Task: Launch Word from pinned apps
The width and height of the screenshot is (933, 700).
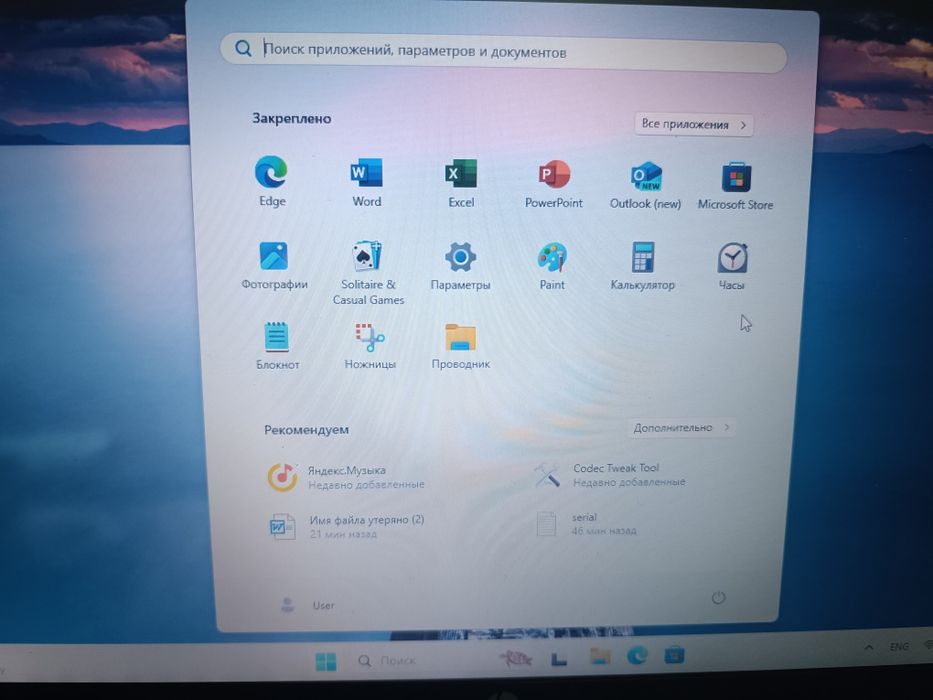Action: pyautogui.click(x=367, y=182)
